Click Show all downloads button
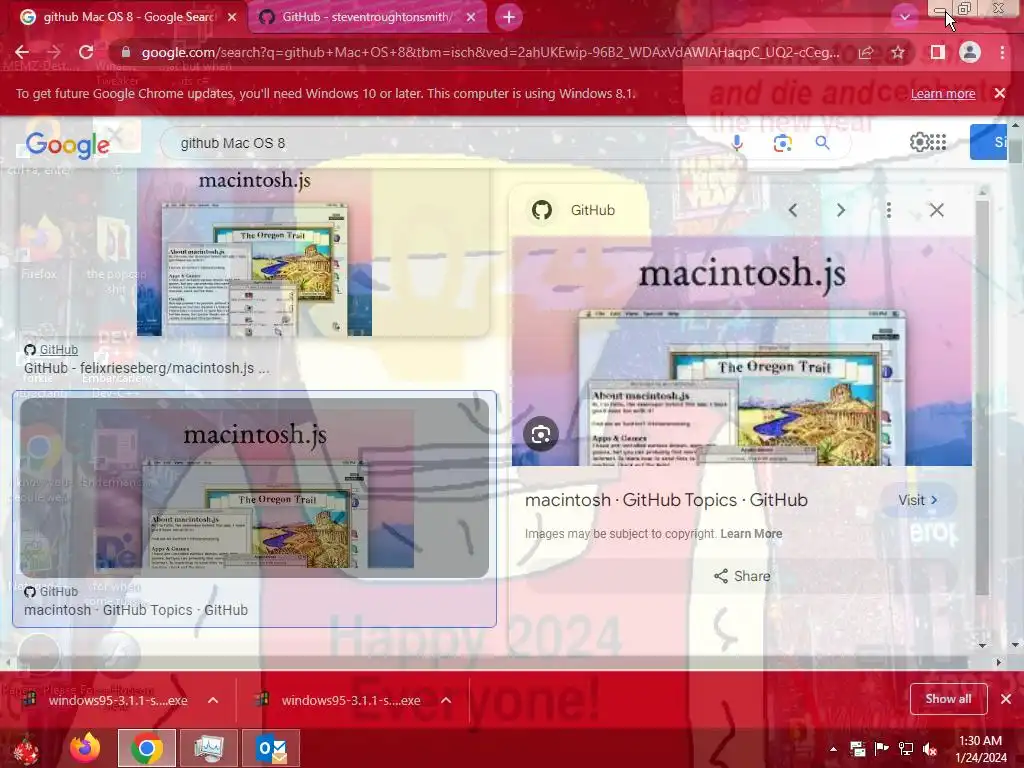Image resolution: width=1024 pixels, height=768 pixels. click(x=948, y=699)
